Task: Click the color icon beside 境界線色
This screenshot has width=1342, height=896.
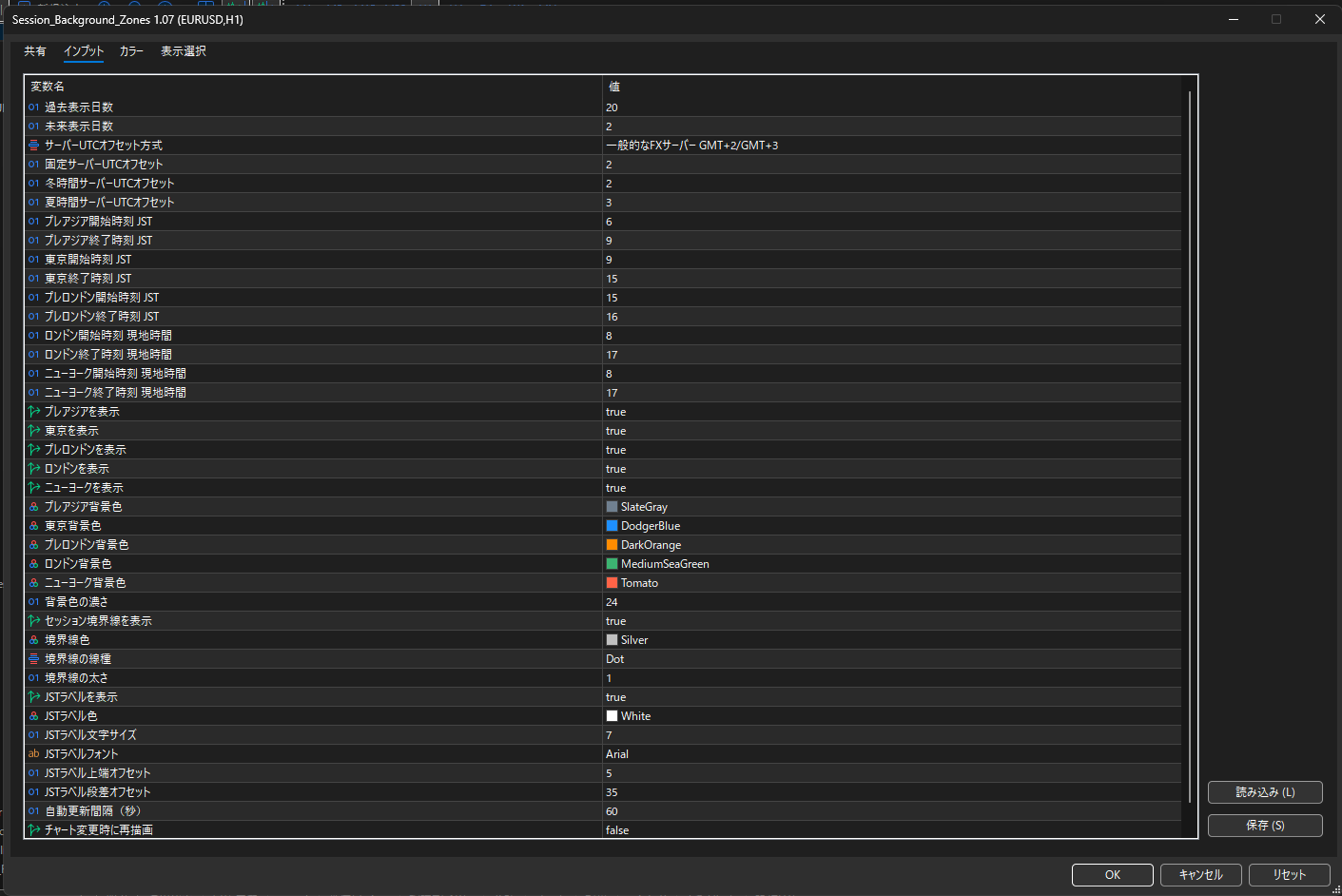Action: (x=33, y=640)
